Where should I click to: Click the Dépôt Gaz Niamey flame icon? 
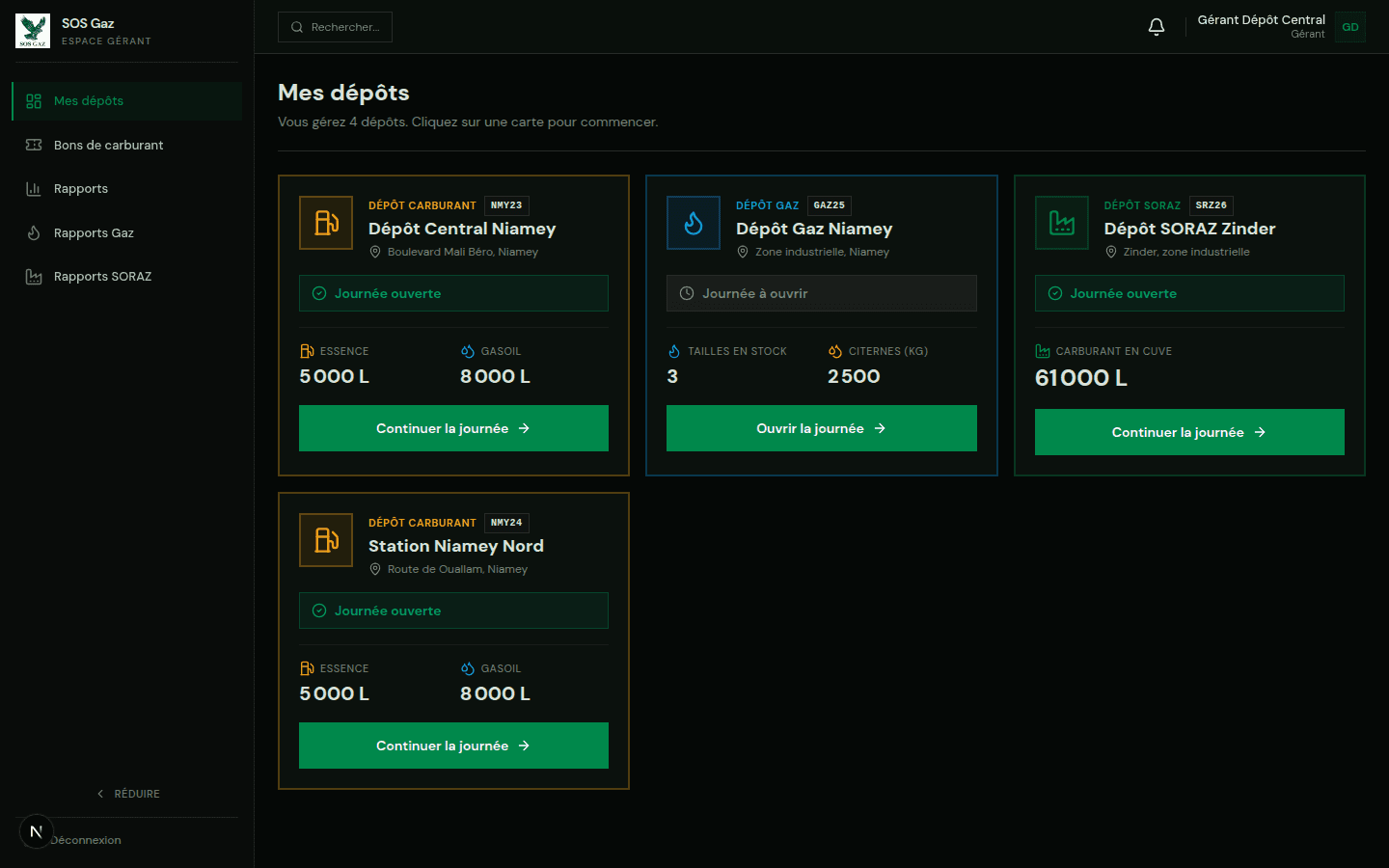point(694,223)
